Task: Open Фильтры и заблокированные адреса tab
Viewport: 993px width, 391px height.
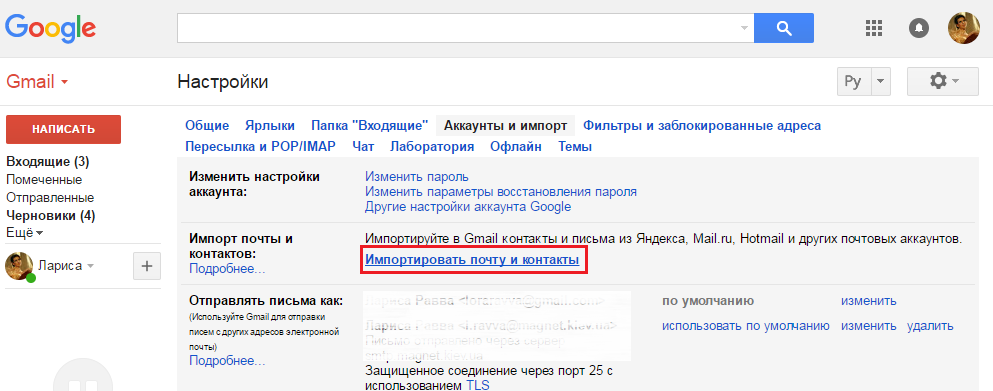Action: click(x=702, y=125)
